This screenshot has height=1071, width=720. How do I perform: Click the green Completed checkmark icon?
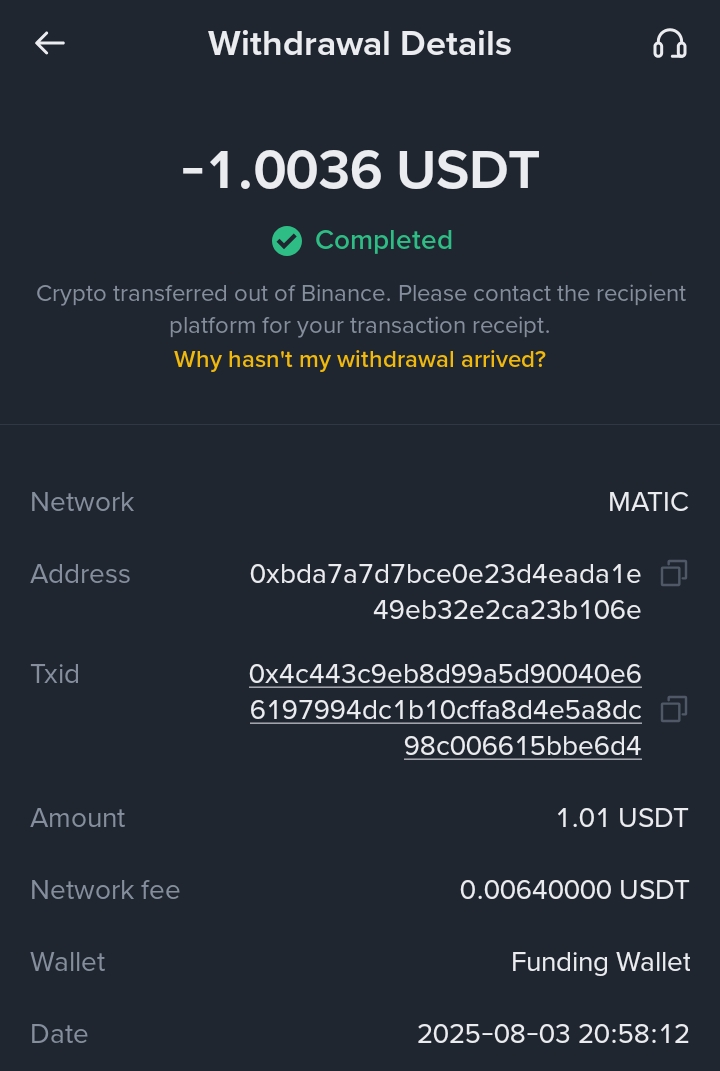click(x=287, y=241)
